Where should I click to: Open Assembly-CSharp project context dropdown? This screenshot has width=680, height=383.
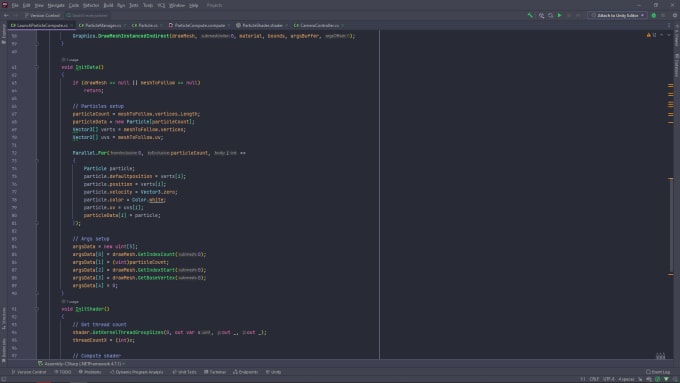click(81, 363)
